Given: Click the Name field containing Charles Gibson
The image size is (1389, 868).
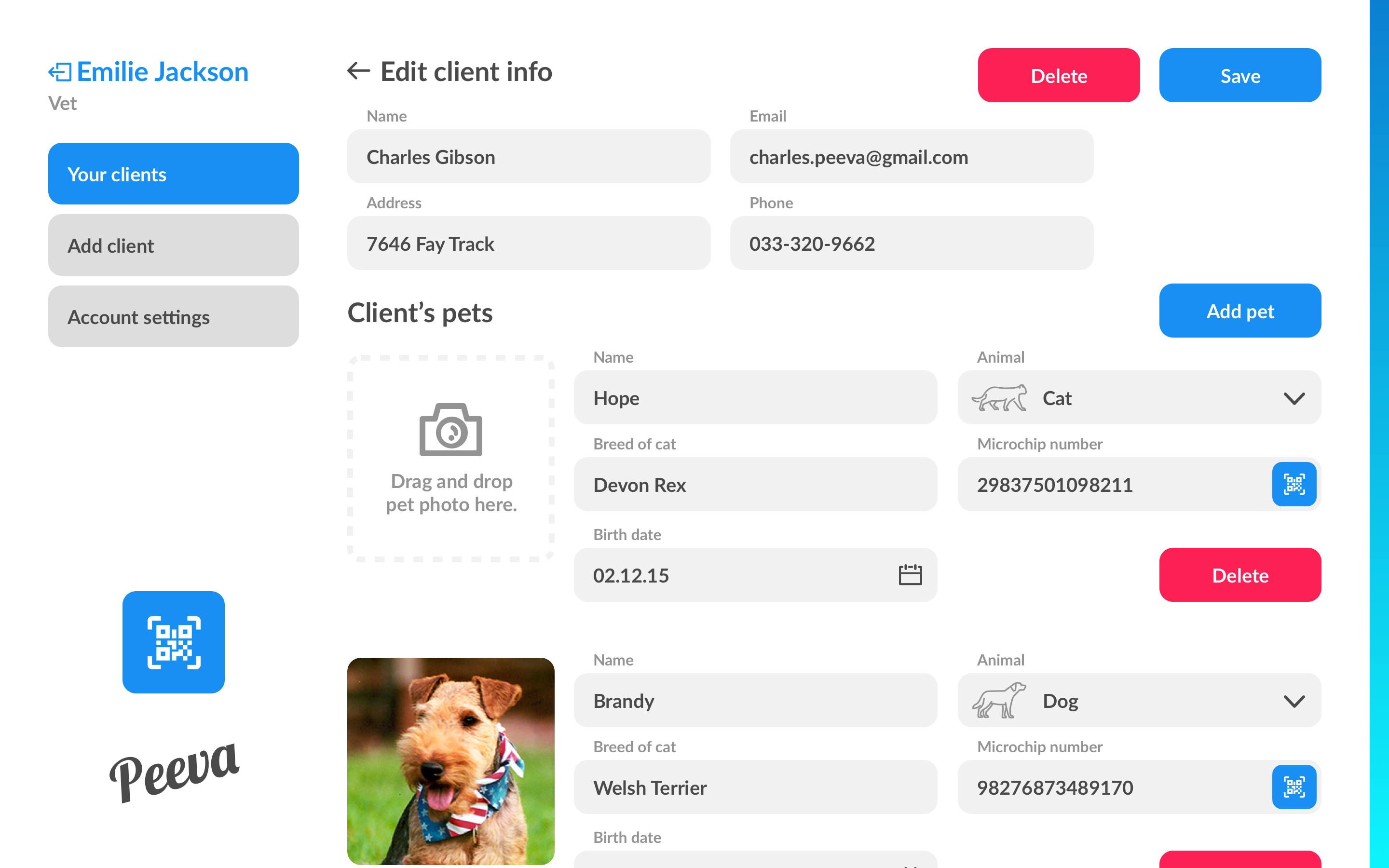Looking at the screenshot, I should point(529,157).
